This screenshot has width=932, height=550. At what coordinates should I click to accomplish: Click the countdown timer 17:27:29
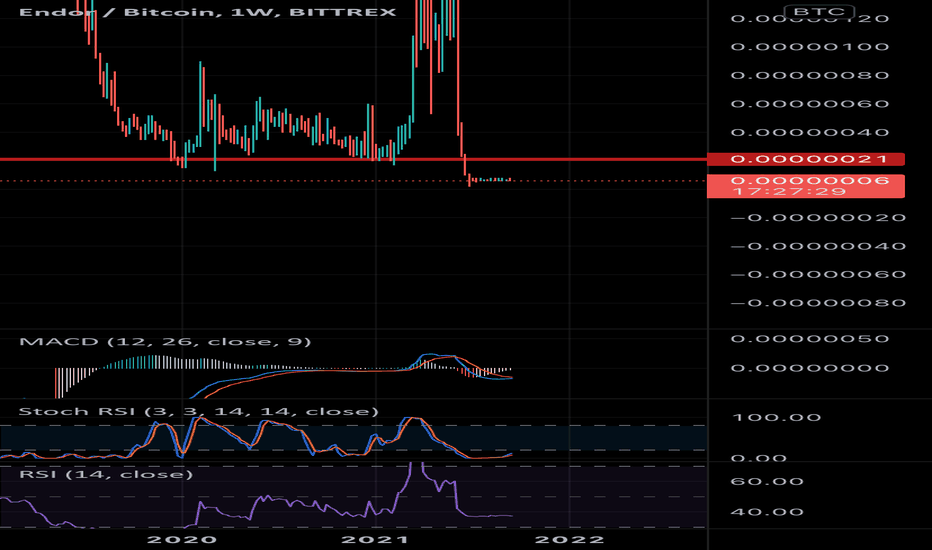point(789,191)
